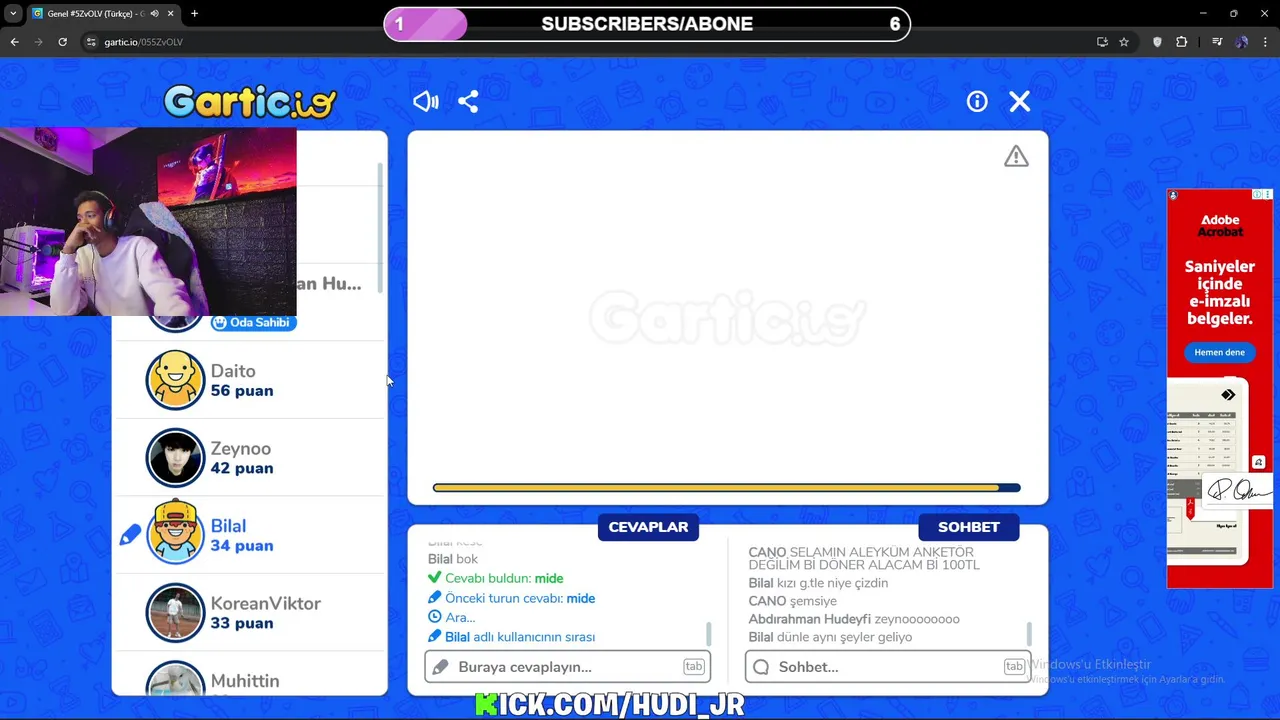Click the tab key hint in the chat field
Viewport: 1280px width, 720px height.
(1013, 667)
